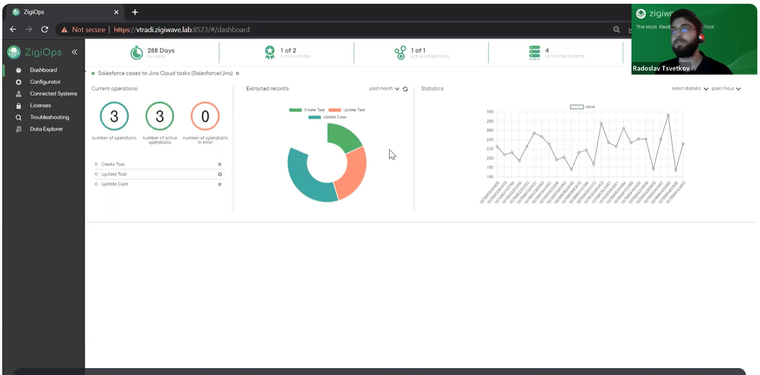The height and width of the screenshot is (375, 760).
Task: Open Configurator from sidebar menu
Action: pos(45,82)
